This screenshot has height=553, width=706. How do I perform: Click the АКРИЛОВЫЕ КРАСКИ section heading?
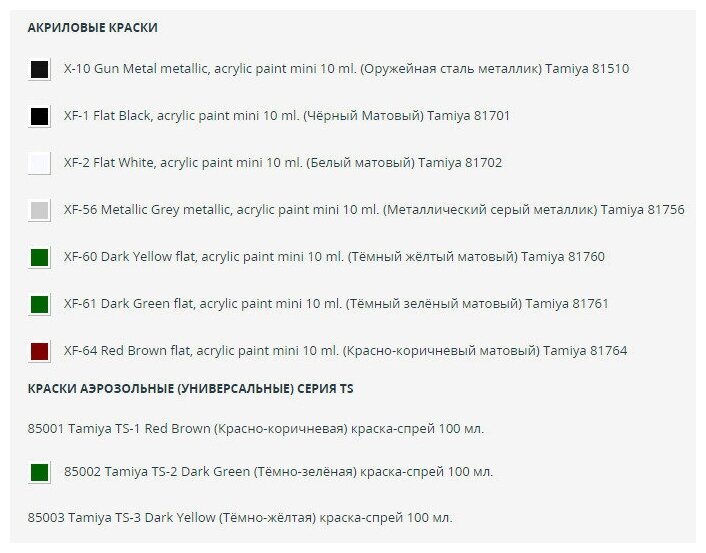(93, 27)
